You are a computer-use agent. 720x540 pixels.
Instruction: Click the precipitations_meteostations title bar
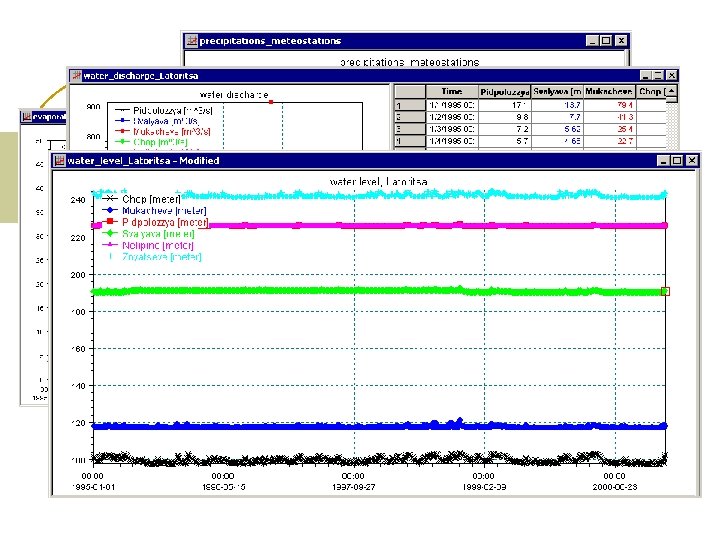(x=406, y=41)
